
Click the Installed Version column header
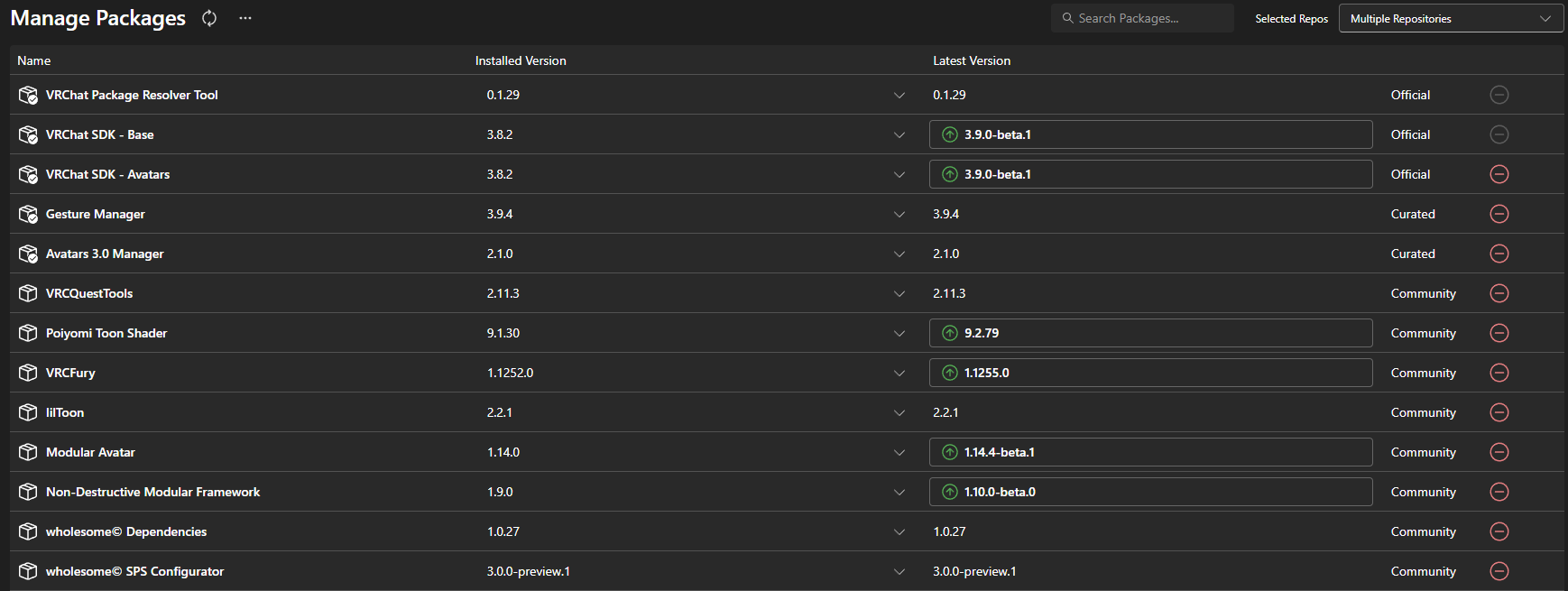(521, 60)
